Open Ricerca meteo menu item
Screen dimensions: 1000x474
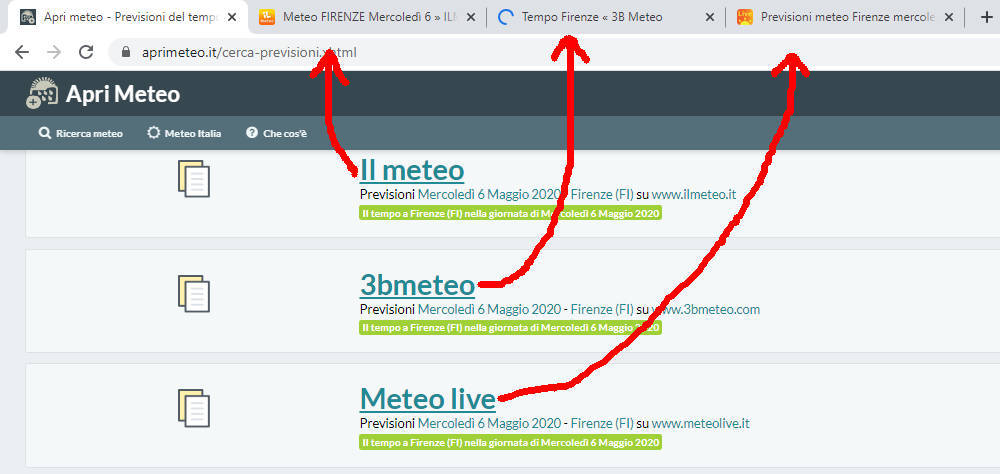tap(81, 133)
